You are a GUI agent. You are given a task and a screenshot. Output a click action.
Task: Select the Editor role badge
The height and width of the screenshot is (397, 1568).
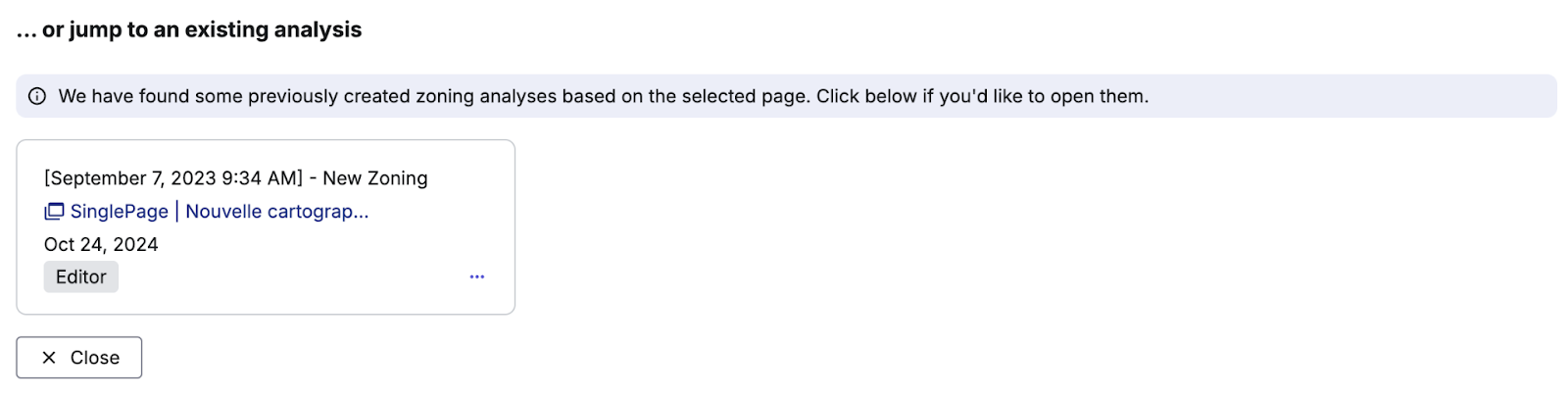[81, 277]
